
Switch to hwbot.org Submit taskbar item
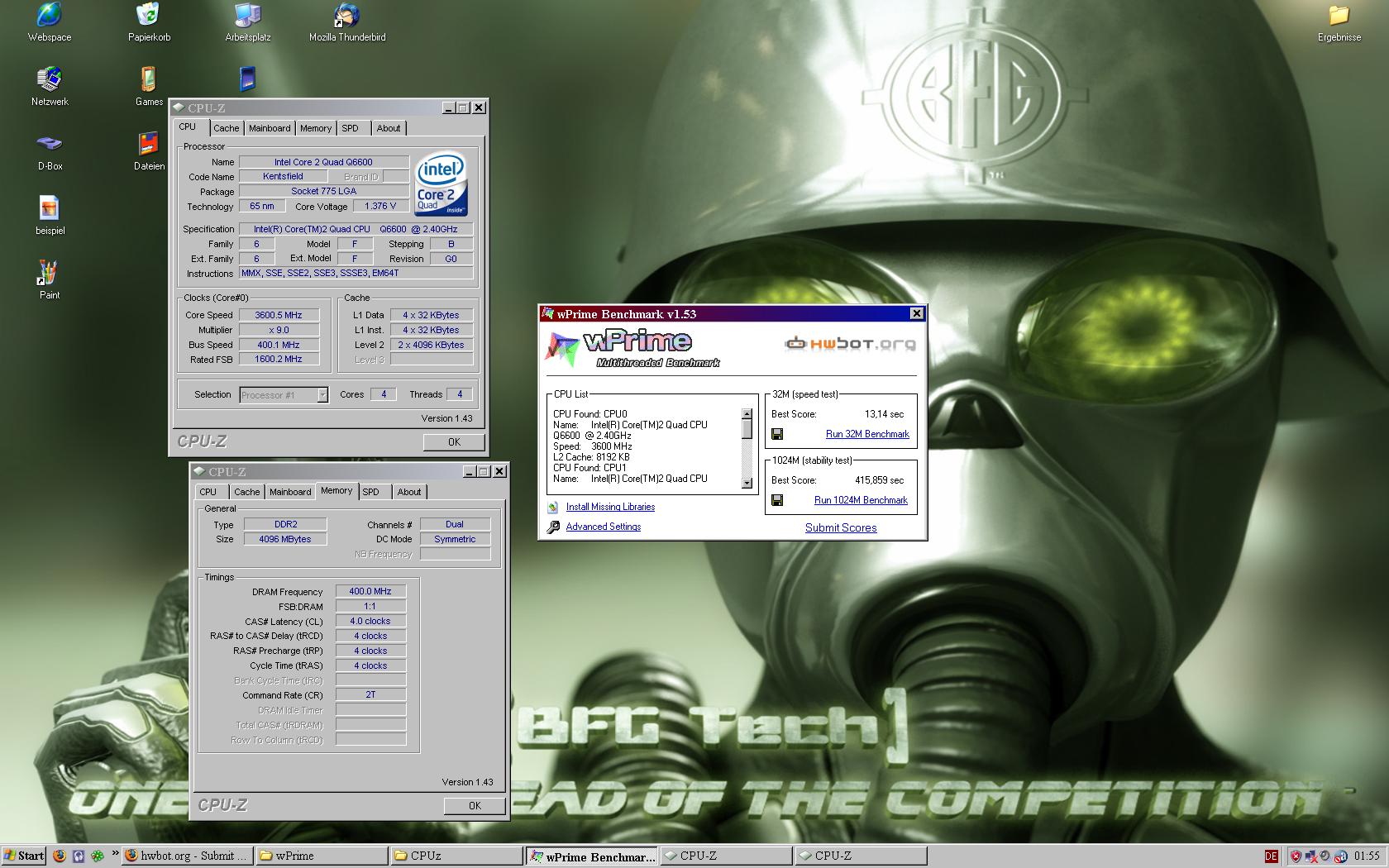pos(187,856)
